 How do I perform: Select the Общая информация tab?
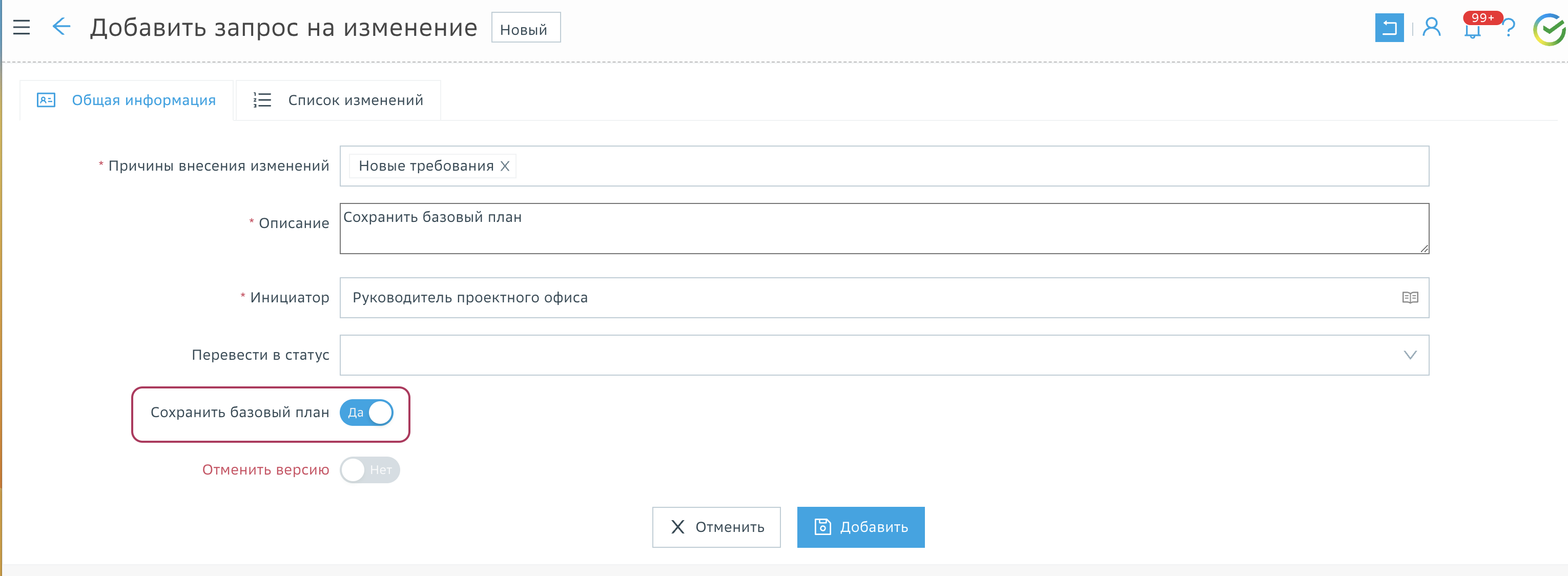[x=127, y=100]
